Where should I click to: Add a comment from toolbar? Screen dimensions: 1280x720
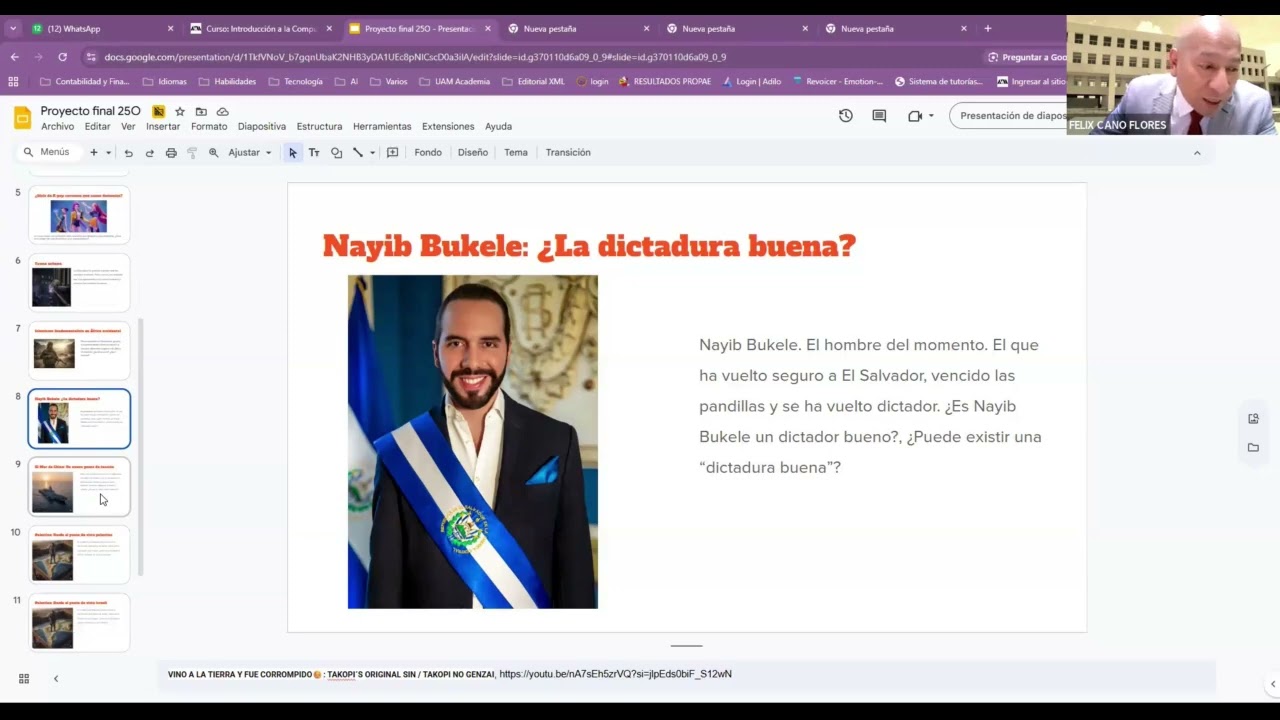392,153
